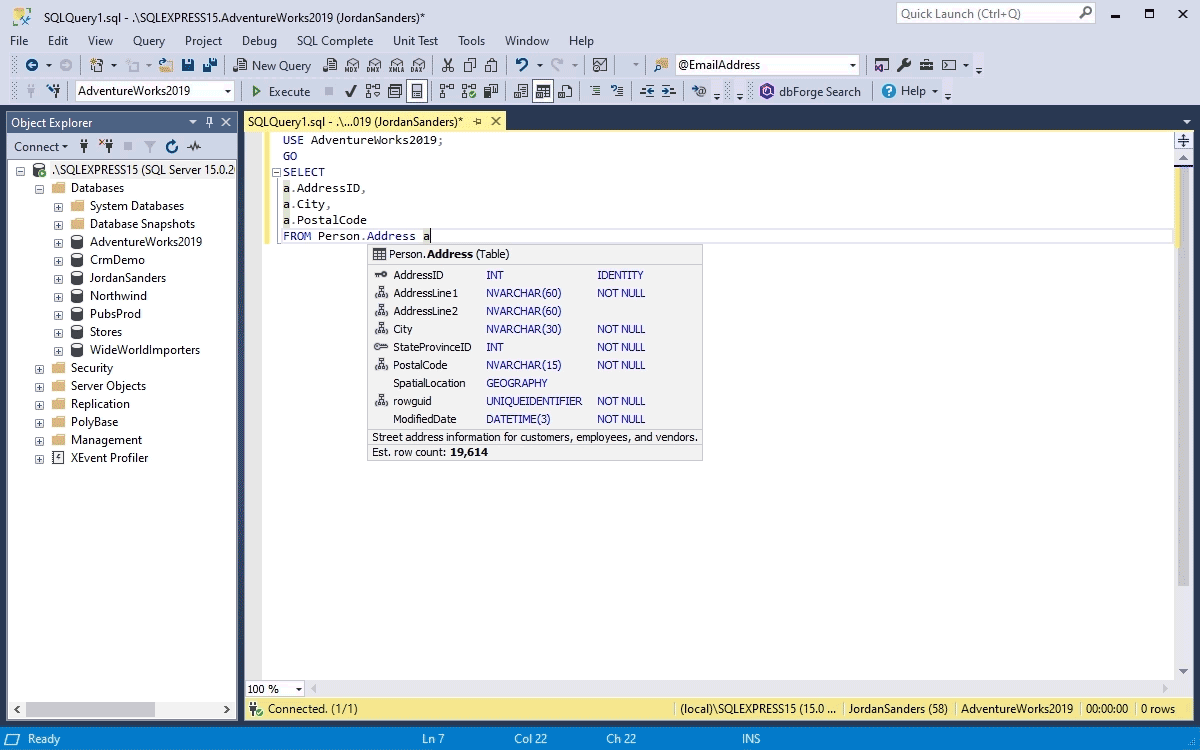The height and width of the screenshot is (750, 1200).
Task: Refresh the Object Explorer
Action: tap(171, 146)
